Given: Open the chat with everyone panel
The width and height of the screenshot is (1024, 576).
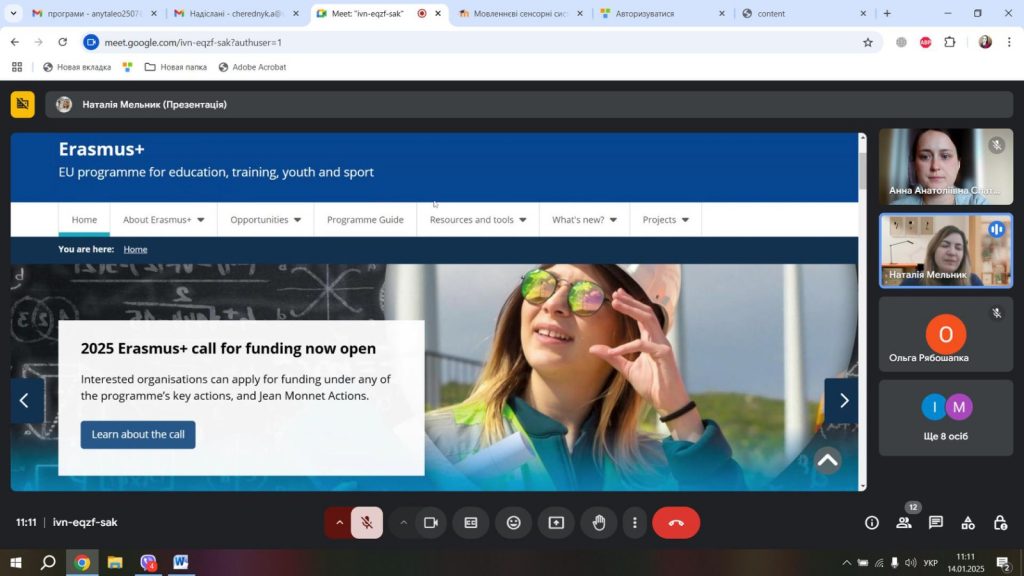Looking at the screenshot, I should [x=936, y=522].
